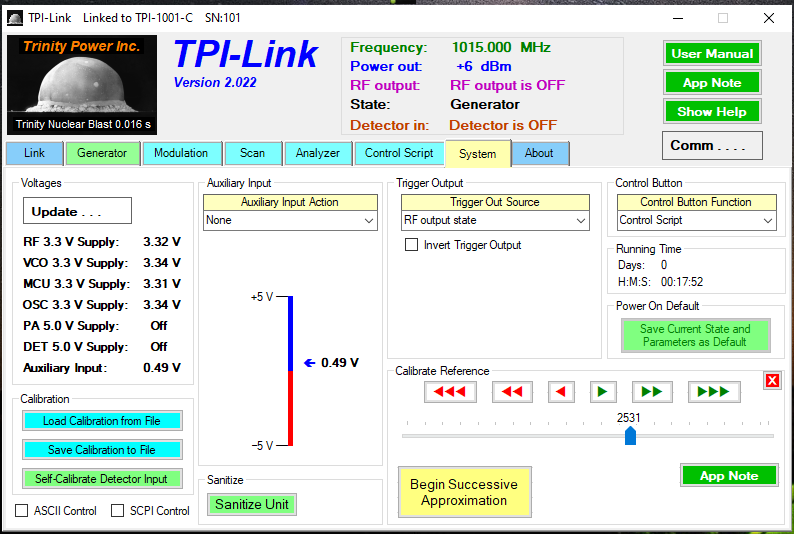Click the 2531 slider value label
The image size is (794, 534).
[x=628, y=418]
